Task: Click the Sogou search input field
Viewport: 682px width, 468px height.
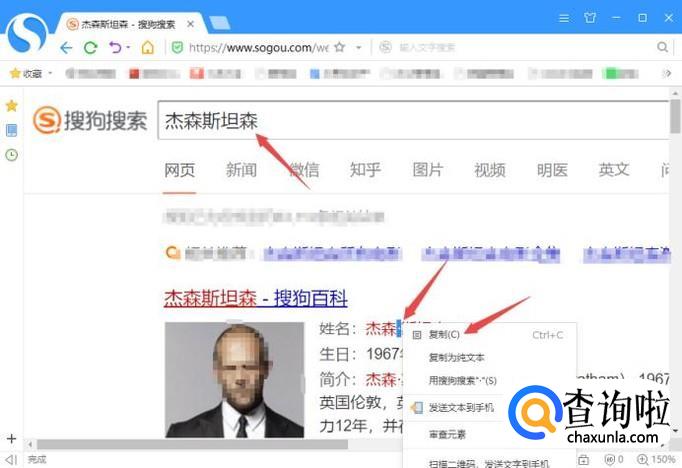Action: tap(410, 121)
